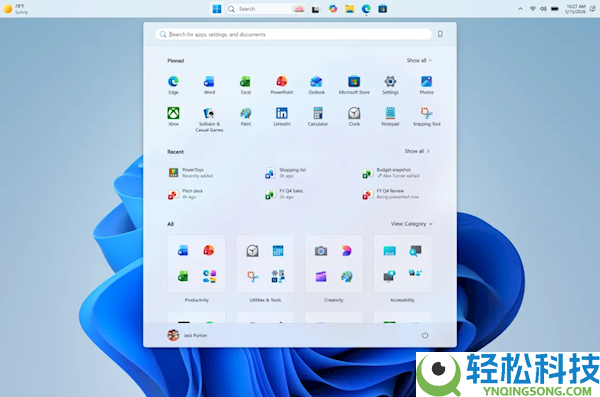600x397 pixels.
Task: Open the View: Category dropdown
Action: 411,224
